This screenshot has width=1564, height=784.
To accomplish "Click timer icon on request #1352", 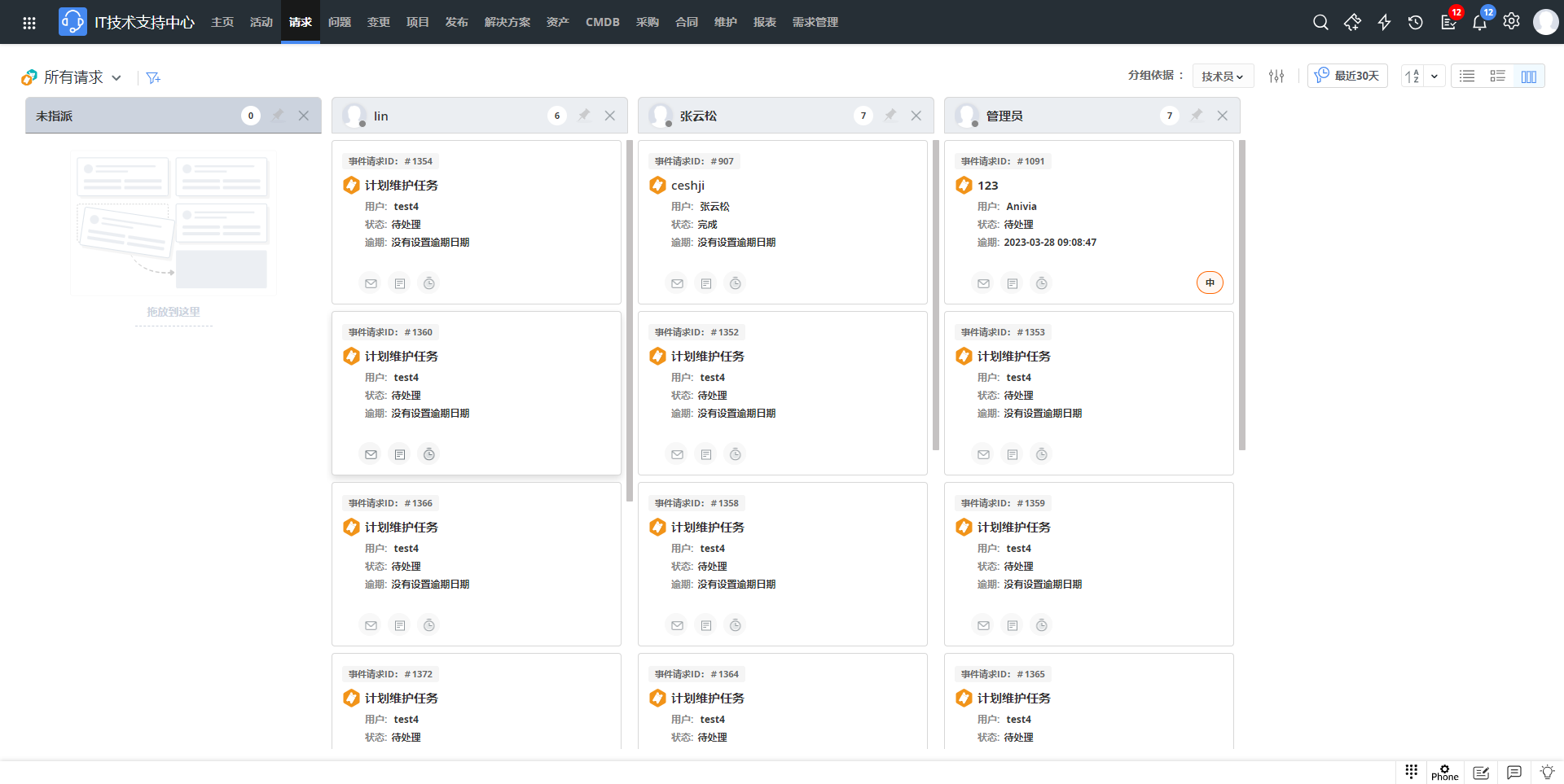I will coord(736,454).
